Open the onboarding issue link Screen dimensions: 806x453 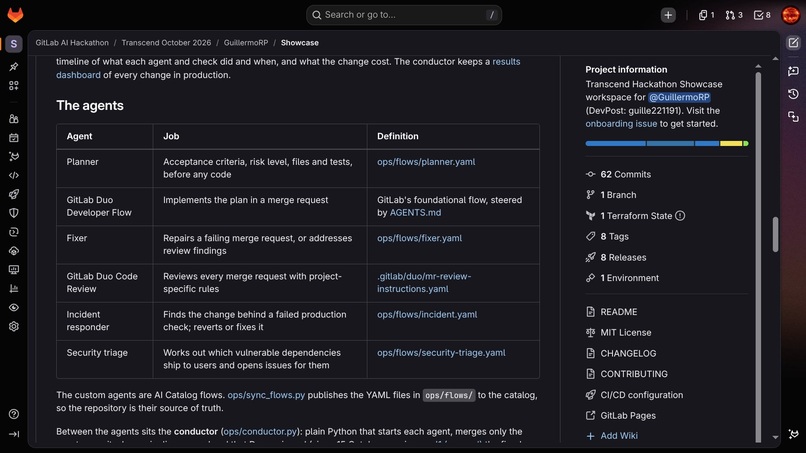click(621, 123)
